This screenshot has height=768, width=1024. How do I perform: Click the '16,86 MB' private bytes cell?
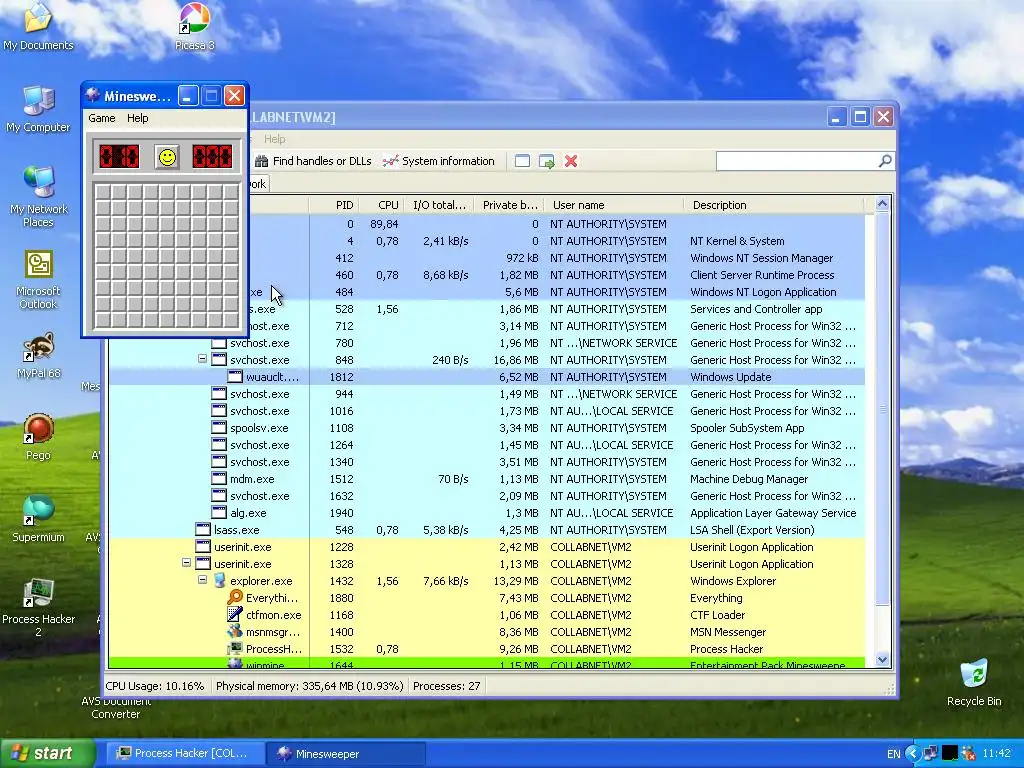click(x=516, y=360)
